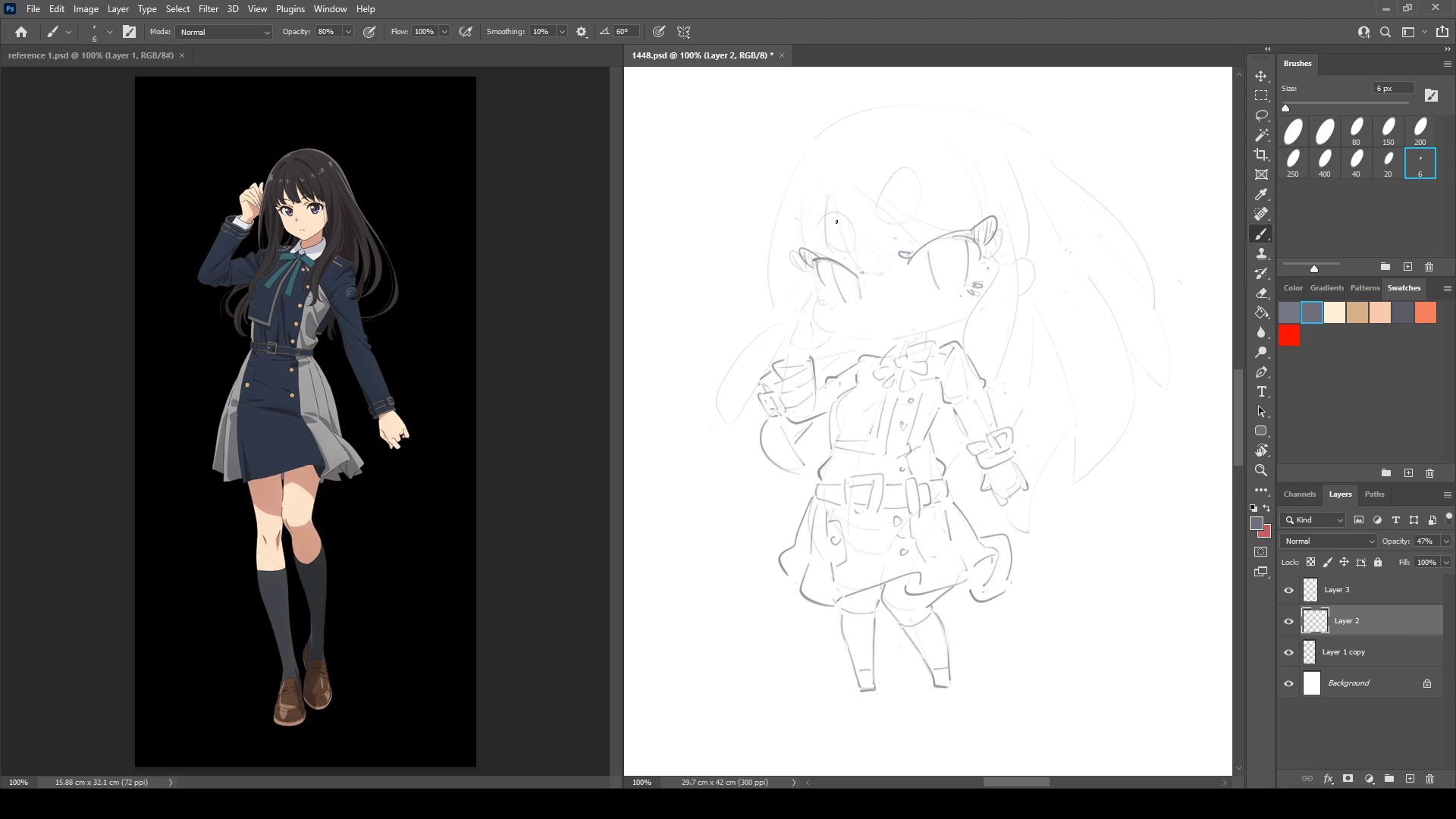Image resolution: width=1456 pixels, height=819 pixels.
Task: Select the Move tool
Action: click(x=1261, y=77)
